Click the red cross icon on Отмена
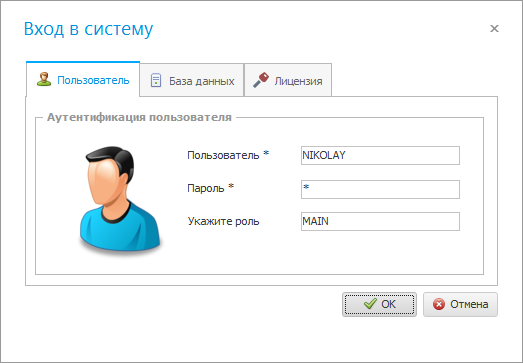This screenshot has width=523, height=363. (439, 304)
